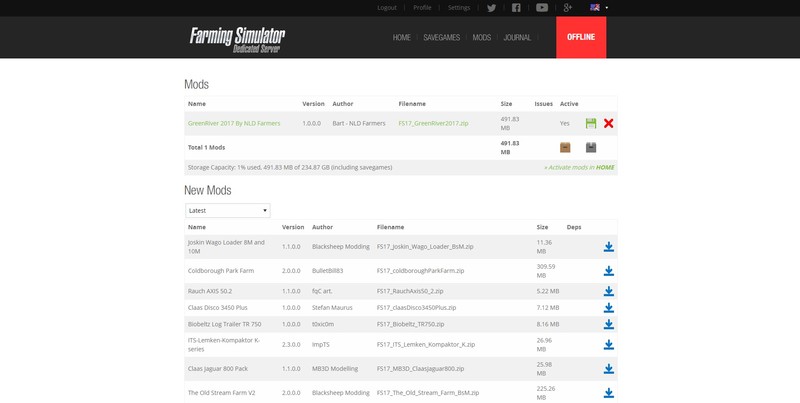Image resolution: width=800 pixels, height=403 pixels.
Task: Download the Claas Jaguar 800 Pack
Action: pyautogui.click(x=608, y=369)
